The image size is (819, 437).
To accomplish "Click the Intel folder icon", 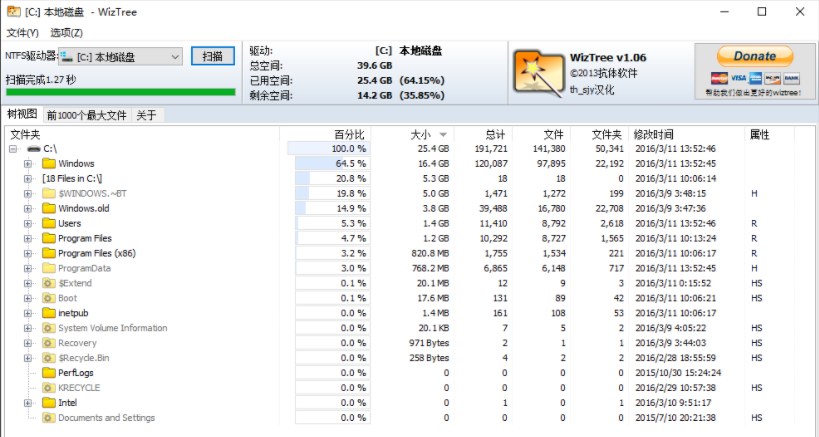I will coord(49,403).
